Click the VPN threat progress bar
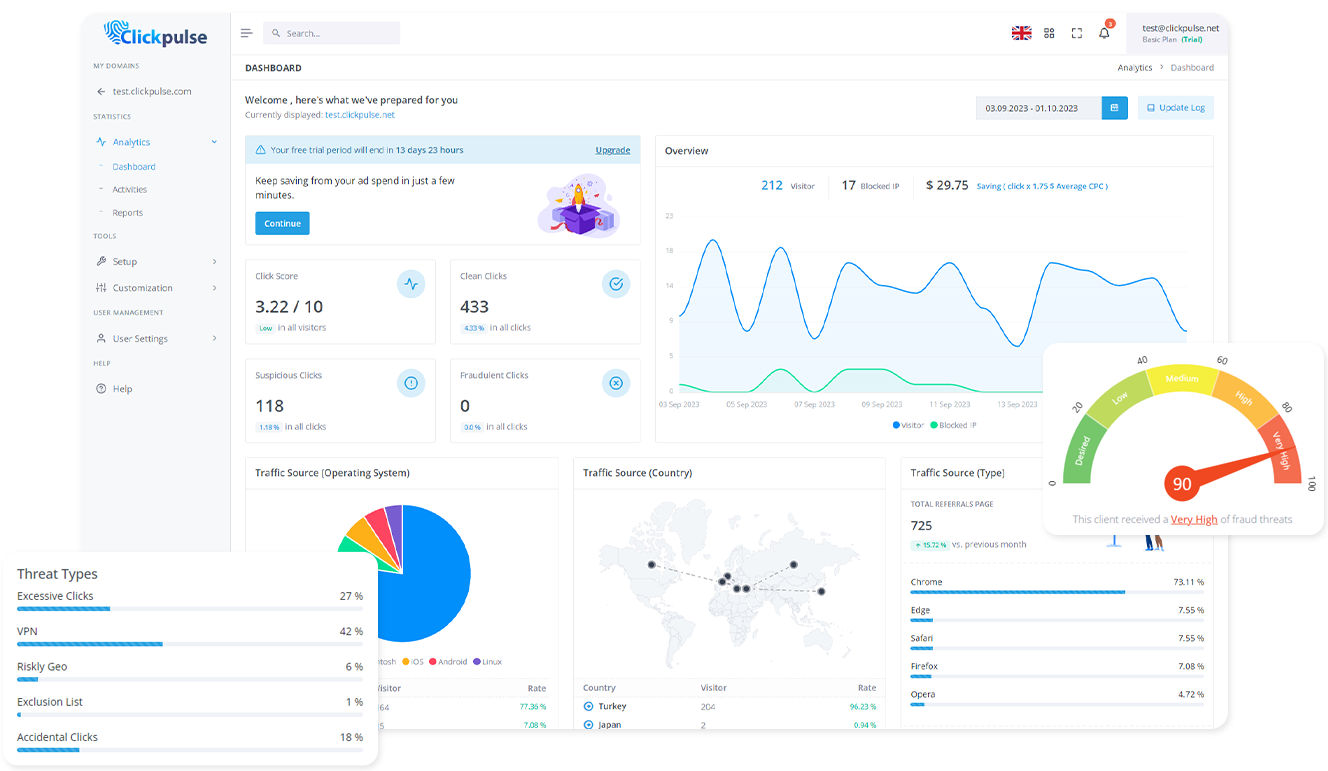Viewport: 1328px width, 771px height. [190, 644]
